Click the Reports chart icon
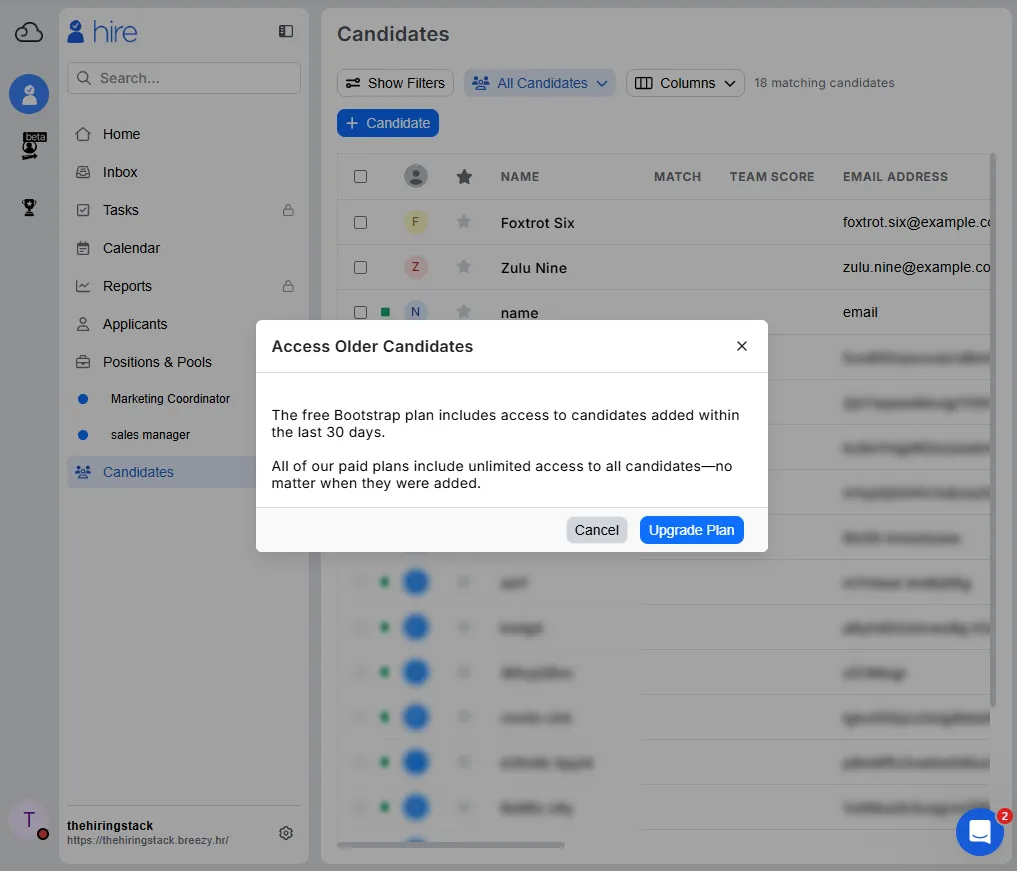The height and width of the screenshot is (871, 1017). tap(83, 286)
